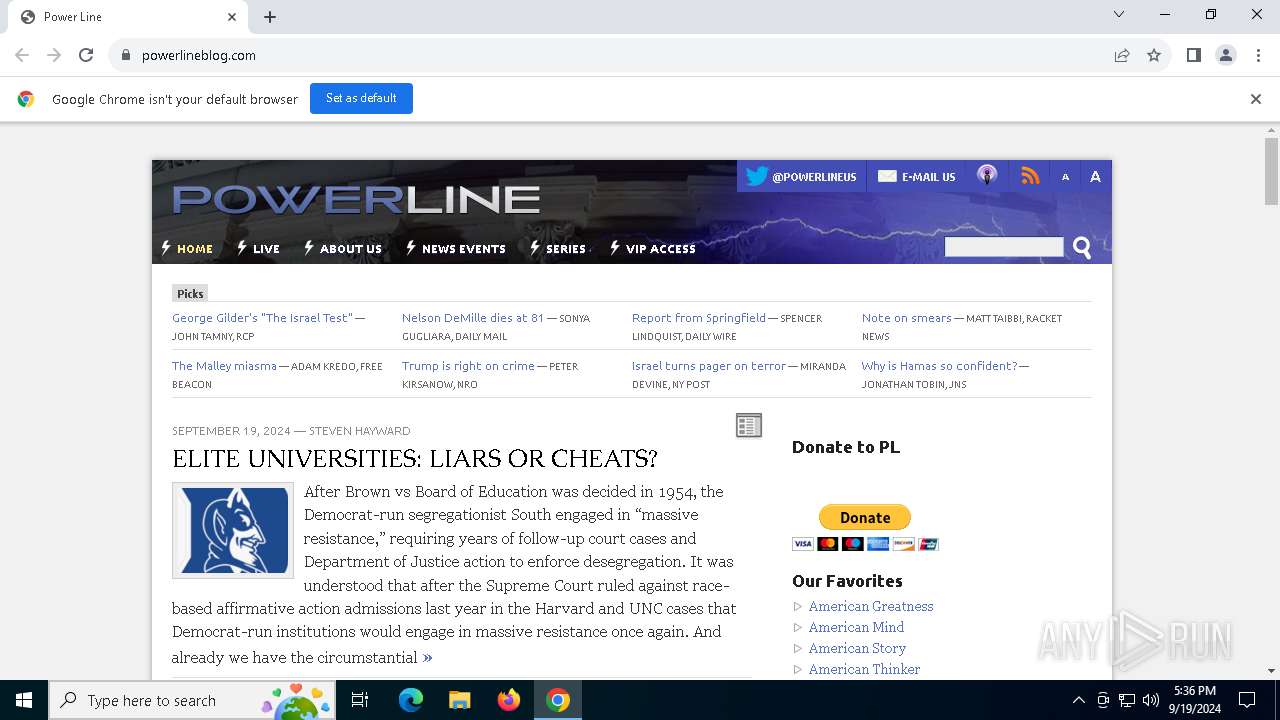Click the search magnifier icon
Viewport: 1280px width, 720px height.
[x=1082, y=248]
